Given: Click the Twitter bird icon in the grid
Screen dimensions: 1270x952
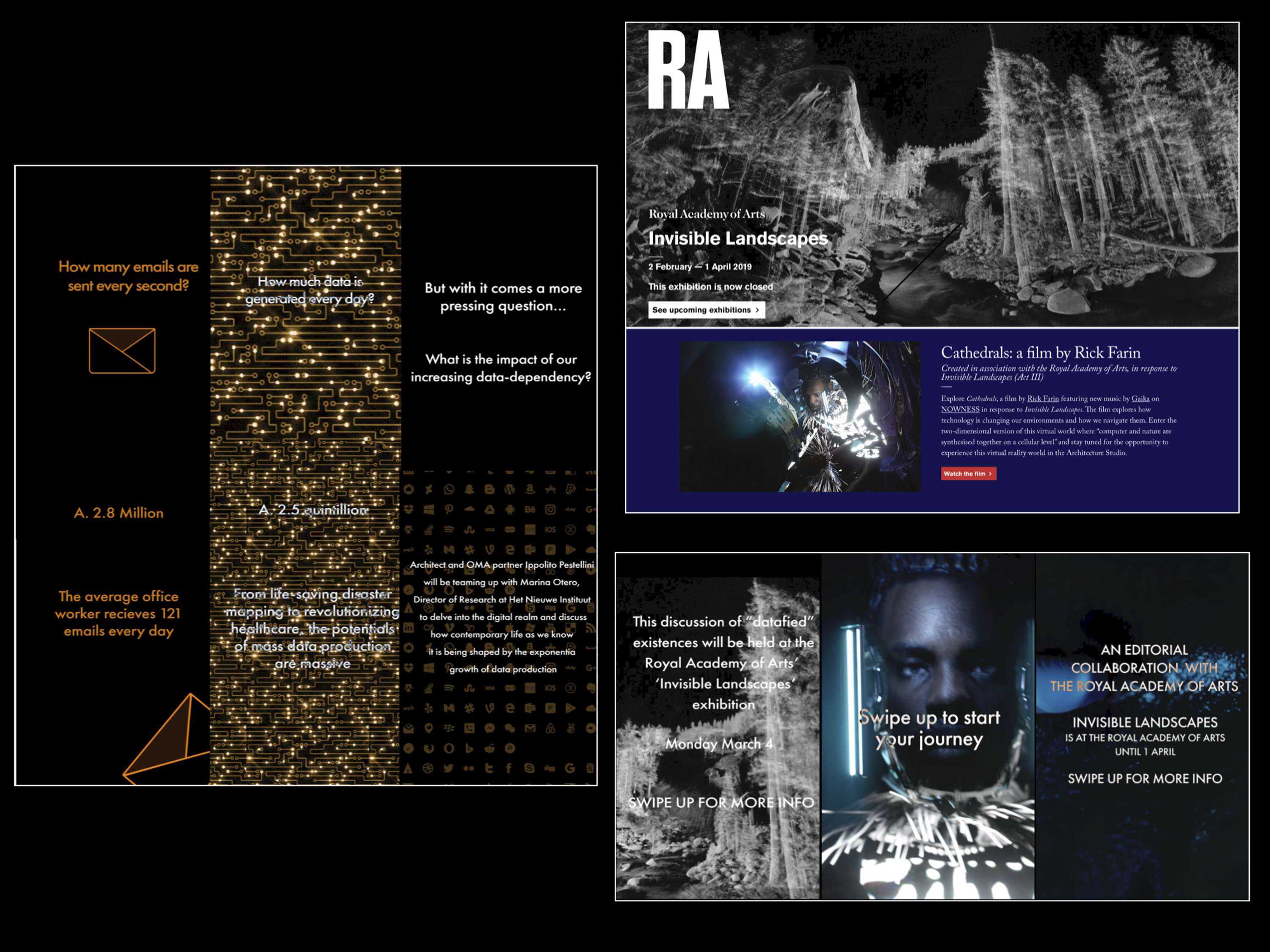Looking at the screenshot, I should tap(449, 768).
